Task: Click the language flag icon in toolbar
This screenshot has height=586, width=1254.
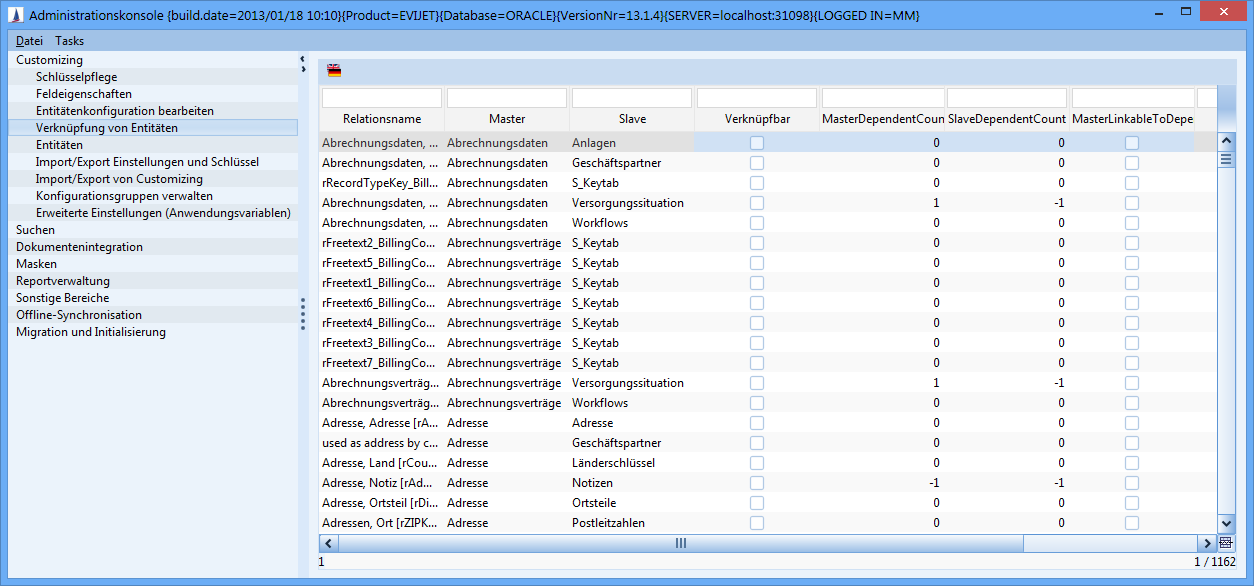Action: pos(334,71)
